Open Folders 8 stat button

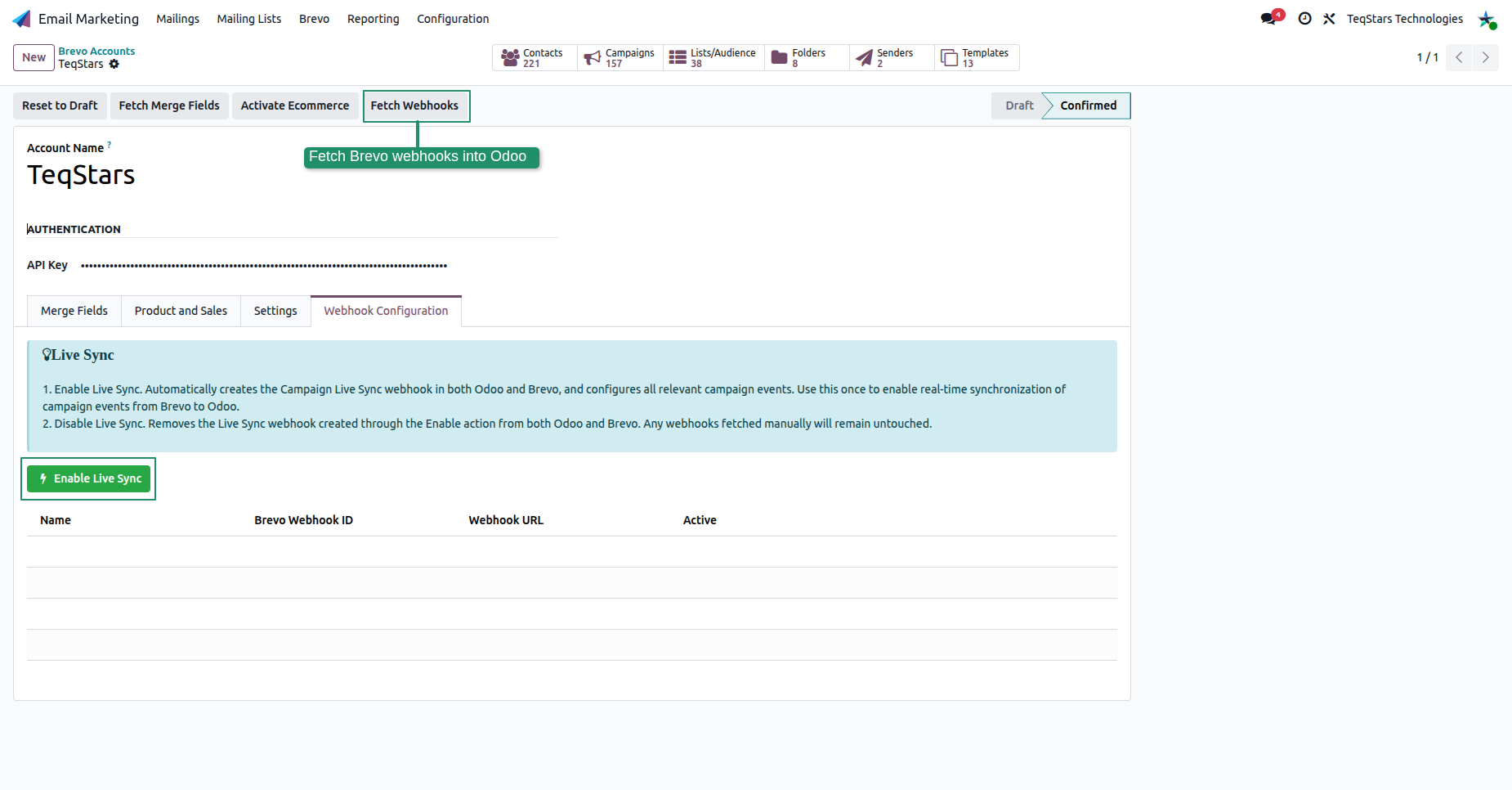coord(807,57)
